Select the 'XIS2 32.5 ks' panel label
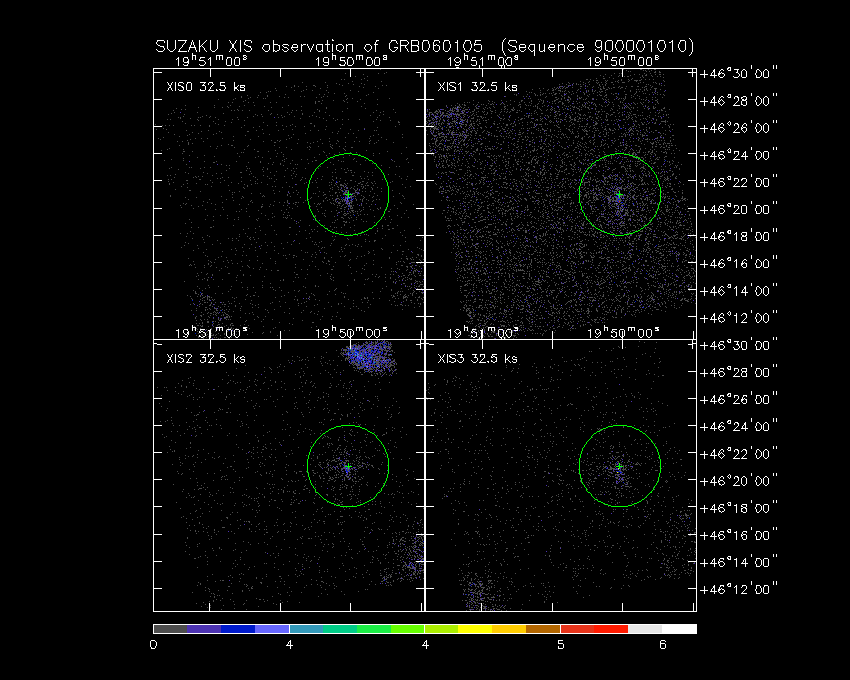The width and height of the screenshot is (850, 680). tap(206, 358)
